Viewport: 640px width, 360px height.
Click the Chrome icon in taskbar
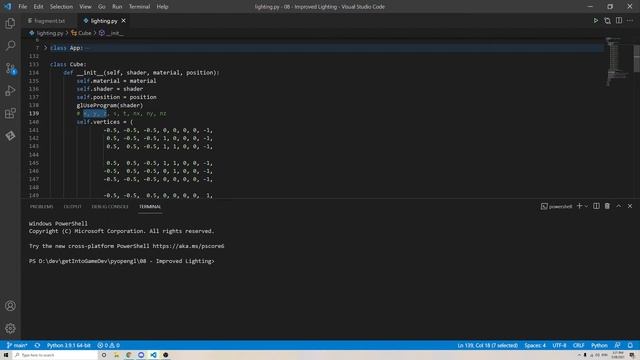pyautogui.click(x=129, y=355)
